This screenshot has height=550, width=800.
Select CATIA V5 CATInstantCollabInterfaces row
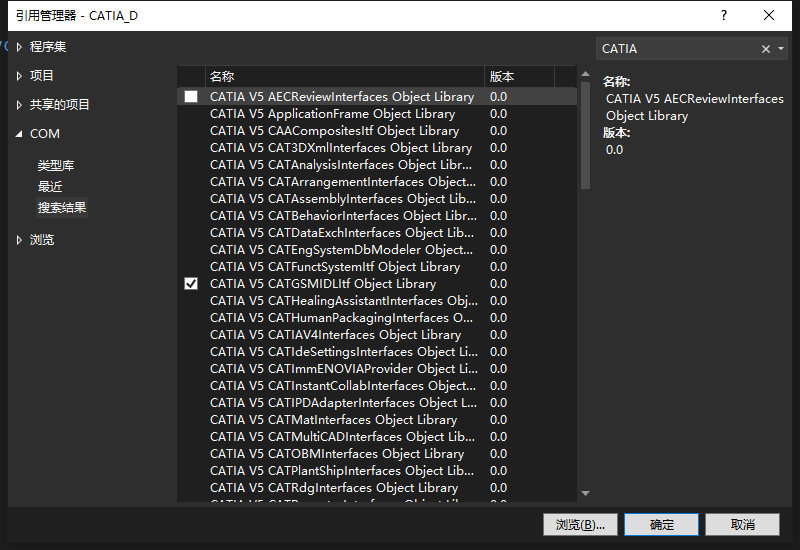(x=377, y=386)
